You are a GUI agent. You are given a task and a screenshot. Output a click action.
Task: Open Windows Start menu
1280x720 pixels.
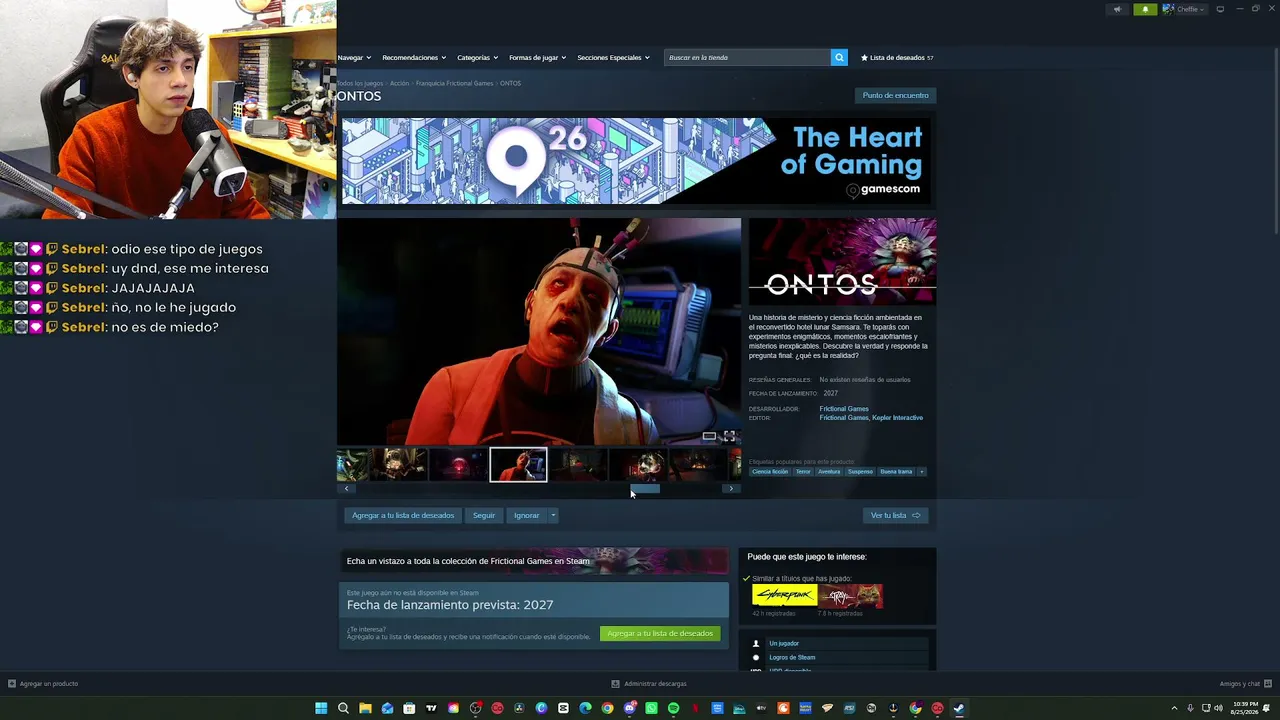click(x=321, y=708)
